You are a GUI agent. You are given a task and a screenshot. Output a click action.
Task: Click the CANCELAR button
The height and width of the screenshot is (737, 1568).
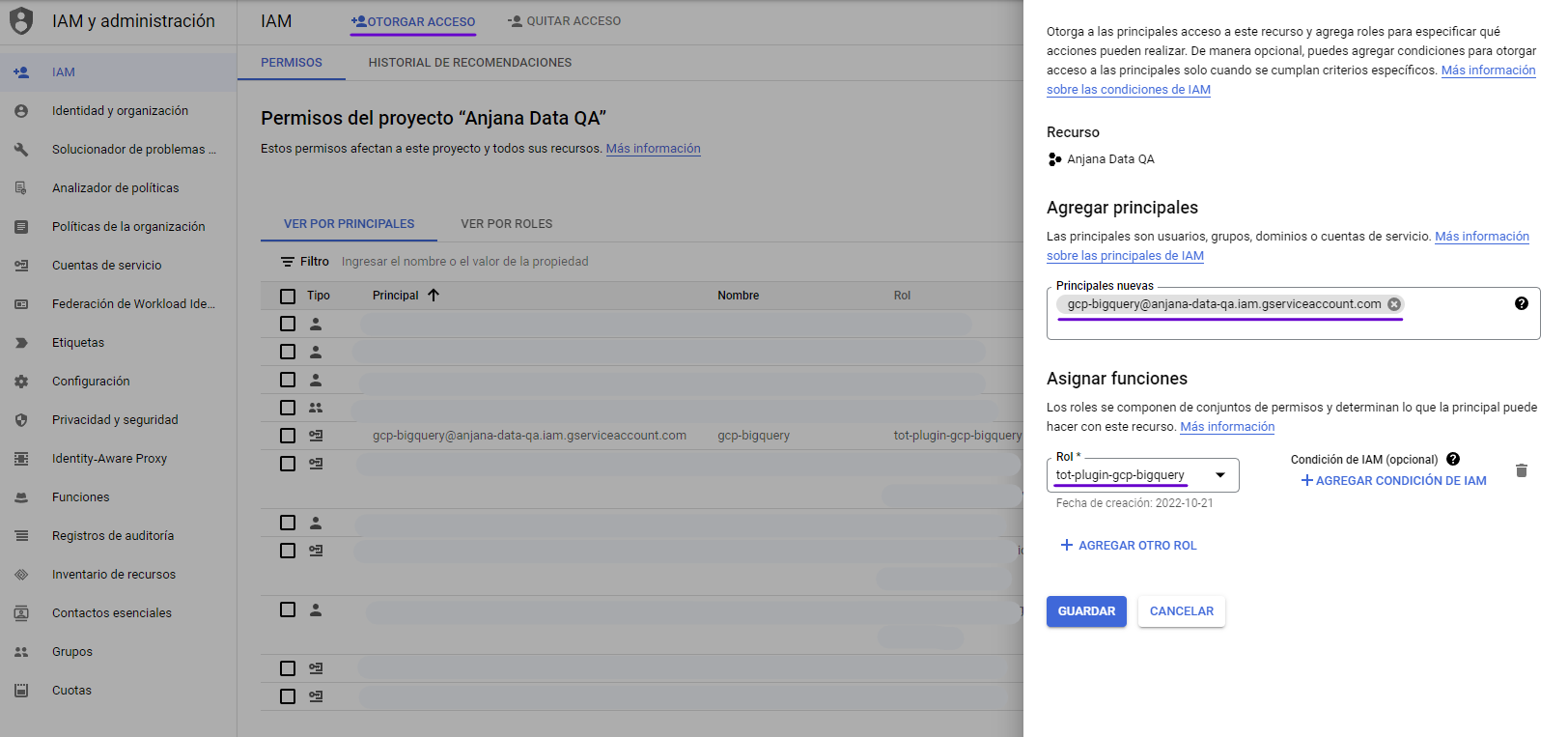coord(1181,611)
